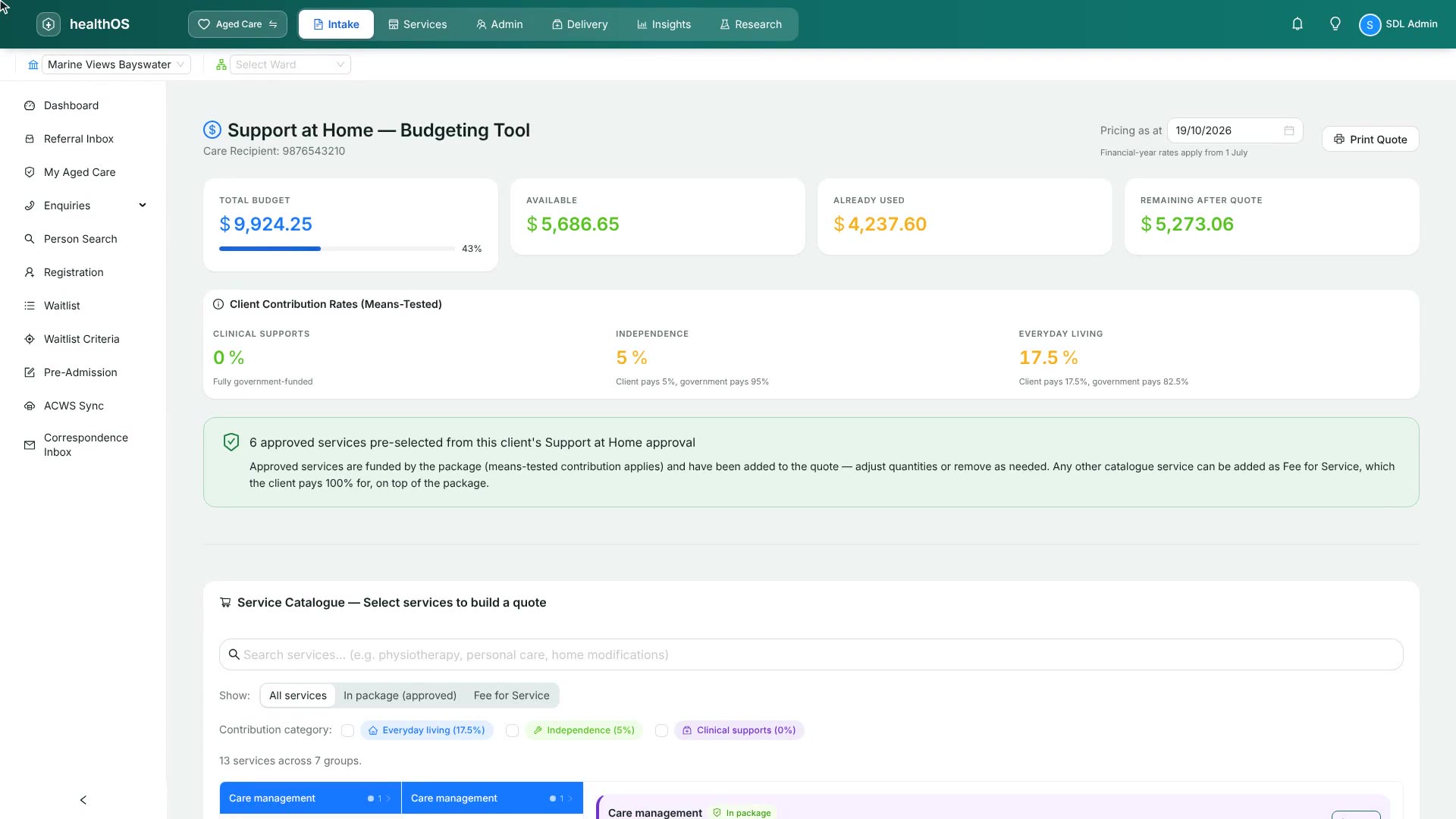Click the Everyday living (17.5%) tag

point(427,730)
